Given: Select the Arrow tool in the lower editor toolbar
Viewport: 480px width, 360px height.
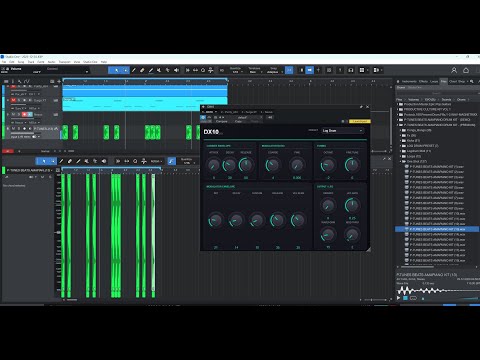Looking at the screenshot, I should pos(44,161).
